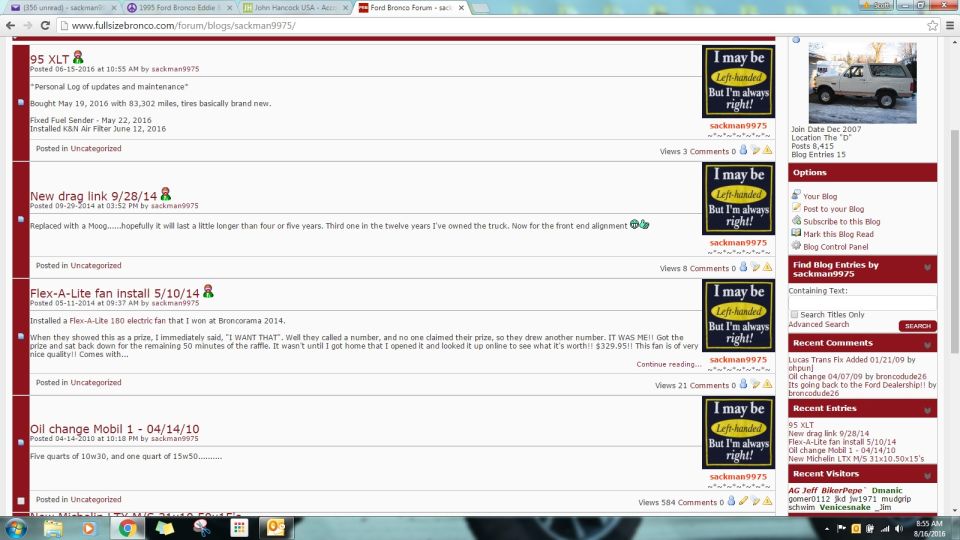Show hidden system tray icons arrow
Viewport: 960px width, 540px height.
coord(827,528)
